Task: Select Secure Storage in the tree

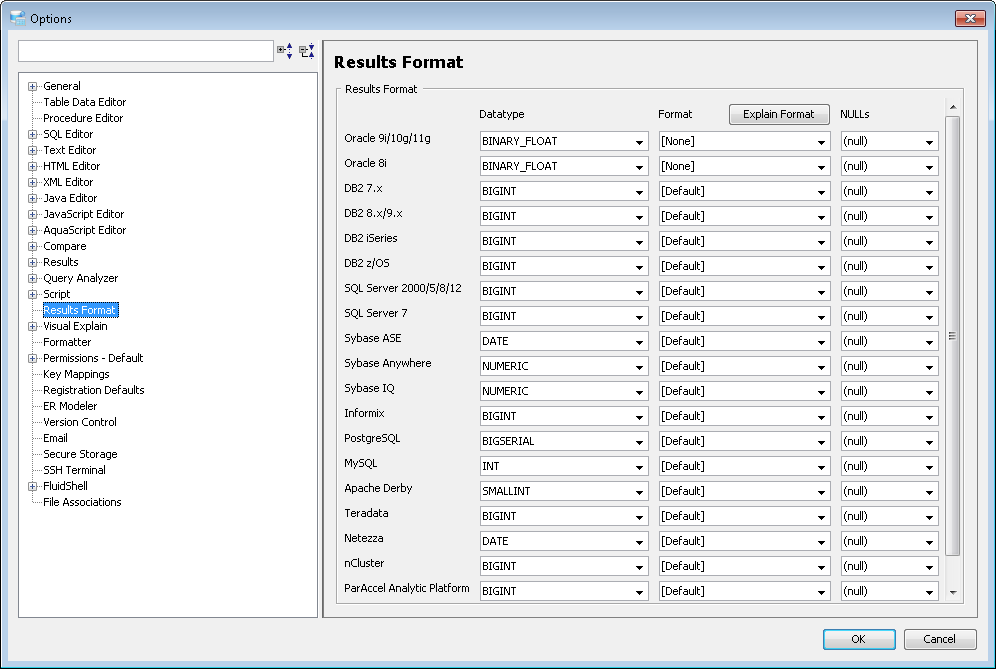Action: pos(80,454)
